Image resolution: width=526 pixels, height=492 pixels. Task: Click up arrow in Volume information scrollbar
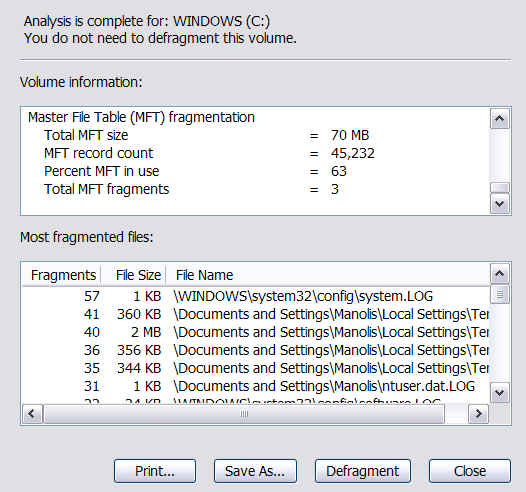tap(499, 118)
